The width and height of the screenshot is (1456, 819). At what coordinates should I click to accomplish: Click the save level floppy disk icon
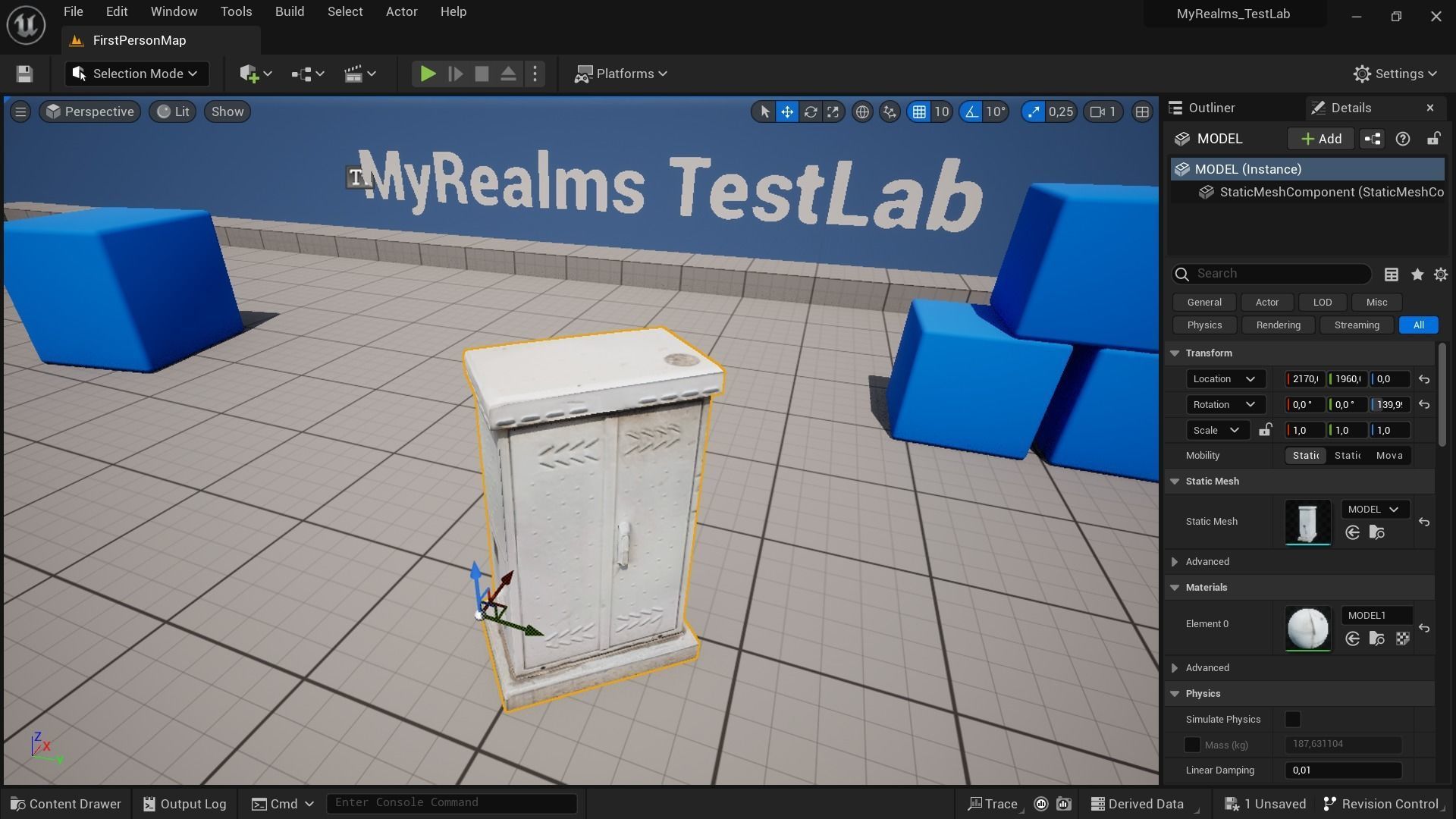[x=24, y=74]
